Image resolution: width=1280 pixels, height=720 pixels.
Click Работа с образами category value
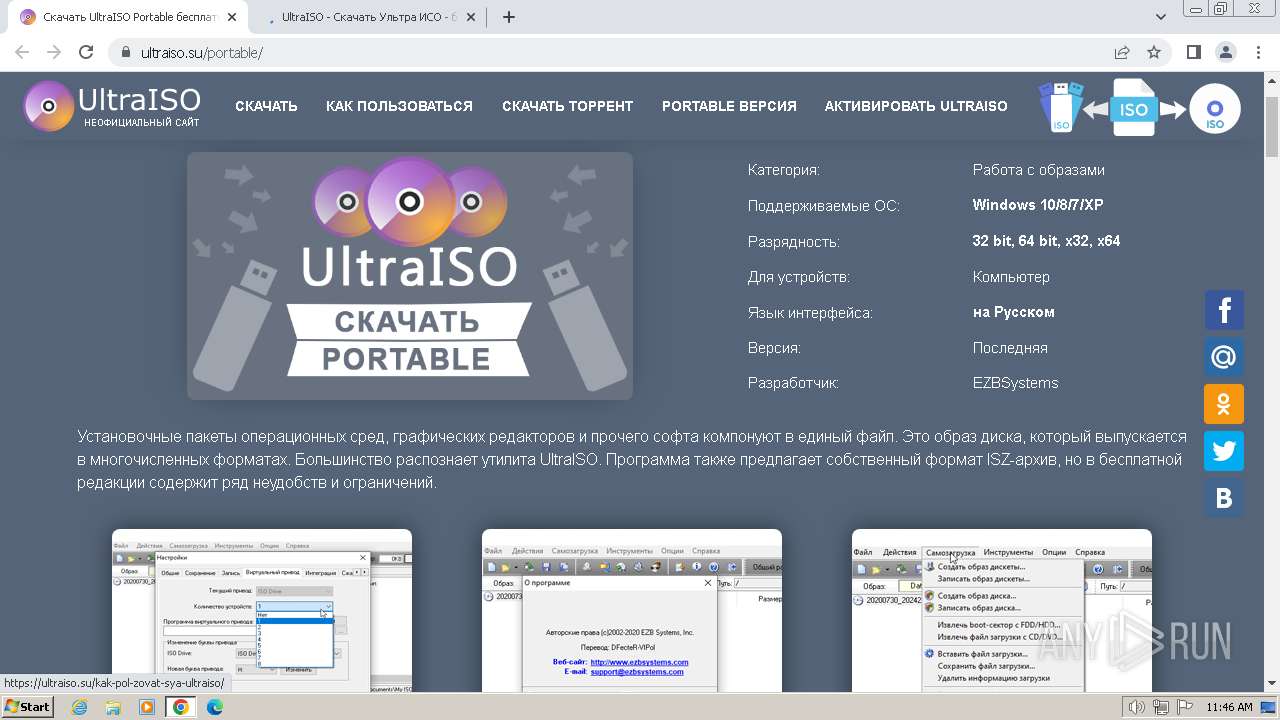pos(1038,170)
